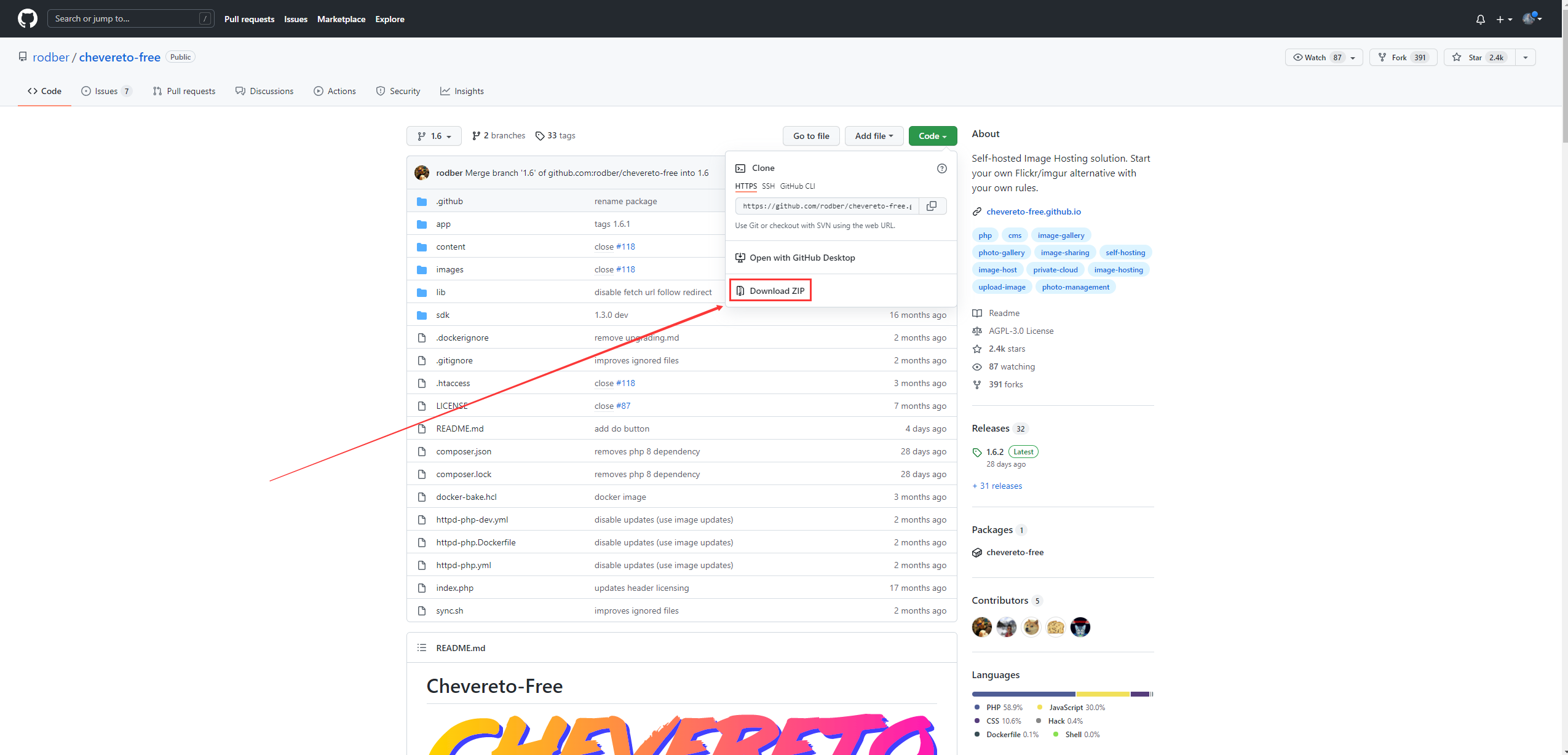
Task: Switch to the SSH clone option
Action: [x=768, y=186]
